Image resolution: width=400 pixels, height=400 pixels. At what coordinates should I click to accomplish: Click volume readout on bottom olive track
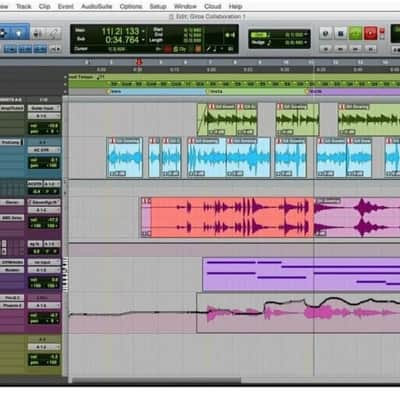(x=44, y=357)
